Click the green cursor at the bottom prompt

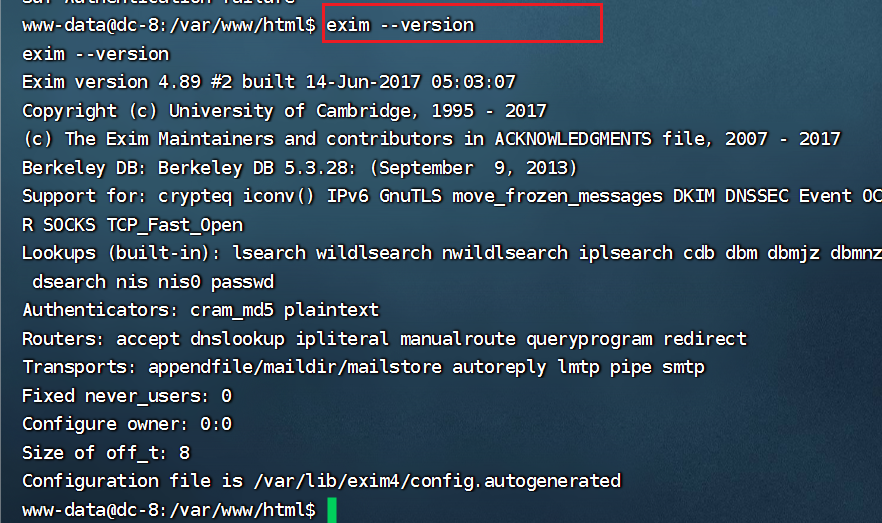tap(332, 510)
